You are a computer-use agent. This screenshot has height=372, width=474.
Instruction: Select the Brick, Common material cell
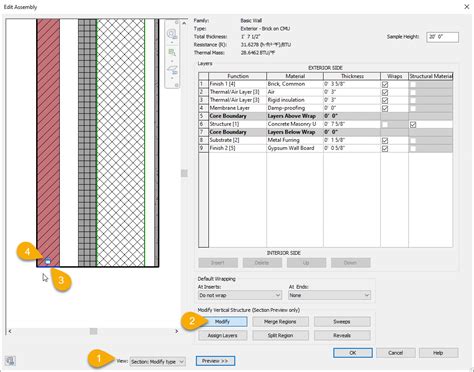coord(295,84)
